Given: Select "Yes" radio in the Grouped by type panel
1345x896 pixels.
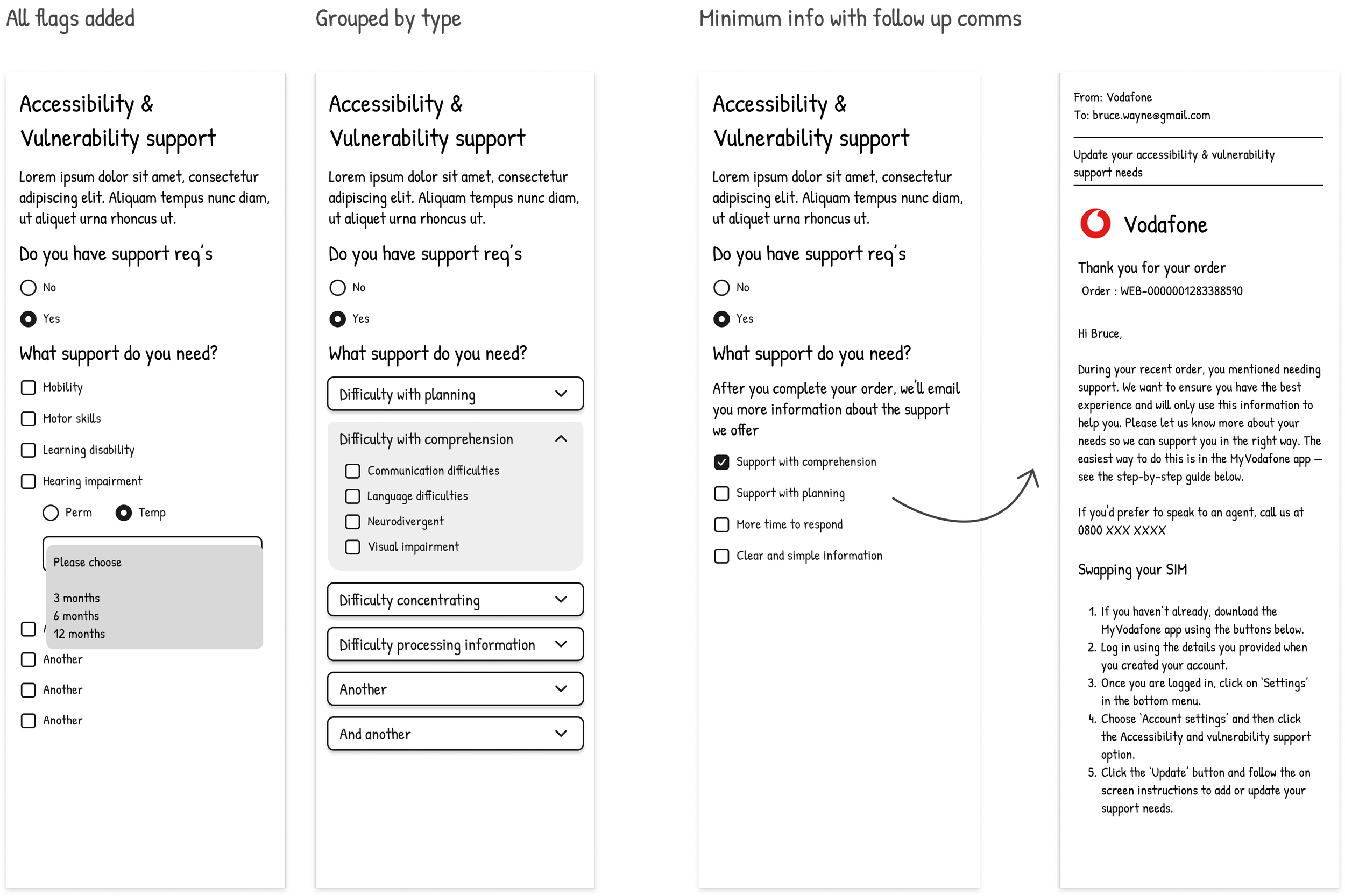Looking at the screenshot, I should click(x=337, y=319).
